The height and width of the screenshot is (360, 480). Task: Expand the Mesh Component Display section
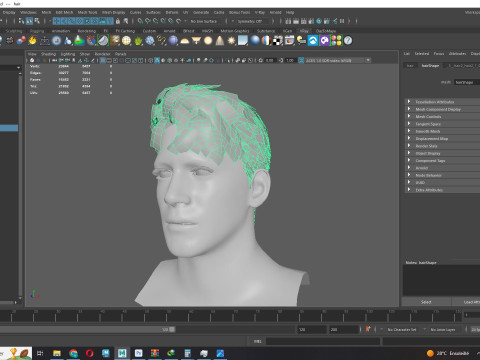click(x=442, y=109)
